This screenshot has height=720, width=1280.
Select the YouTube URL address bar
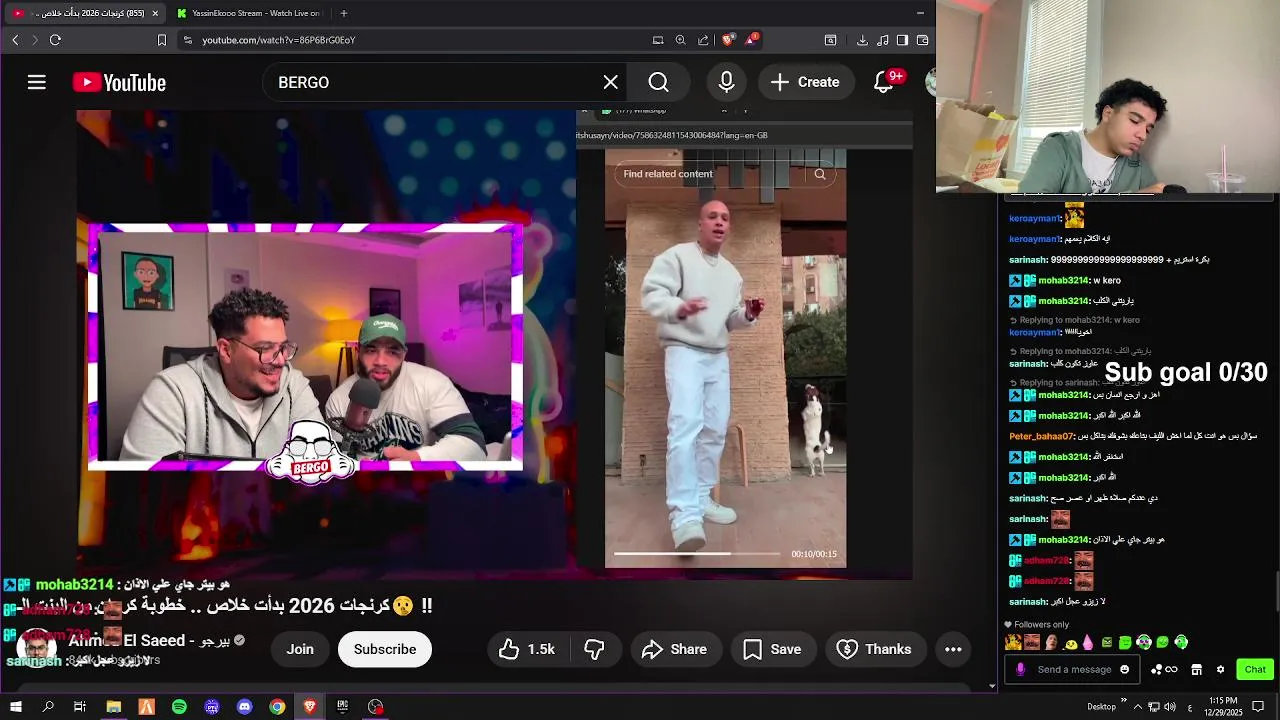point(279,40)
